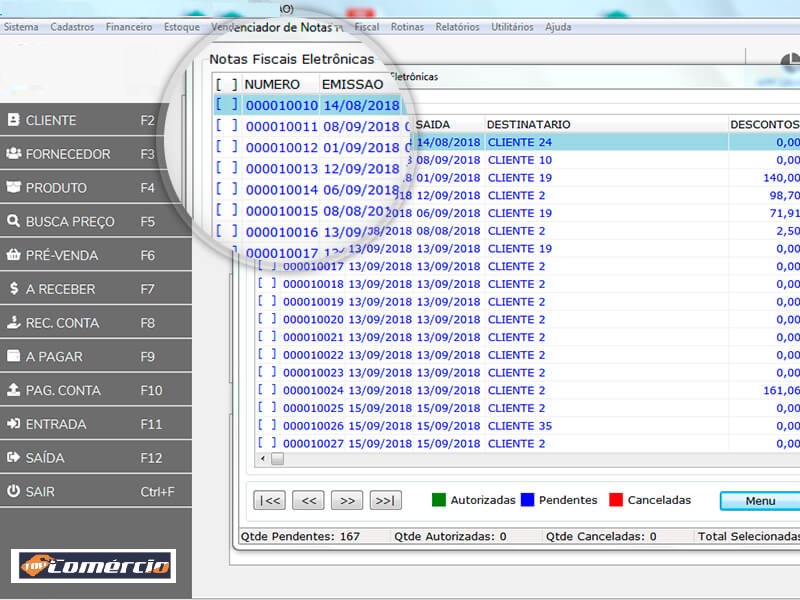Click the pie chart icon at top right
Screen dimensions: 800x600
[790, 62]
